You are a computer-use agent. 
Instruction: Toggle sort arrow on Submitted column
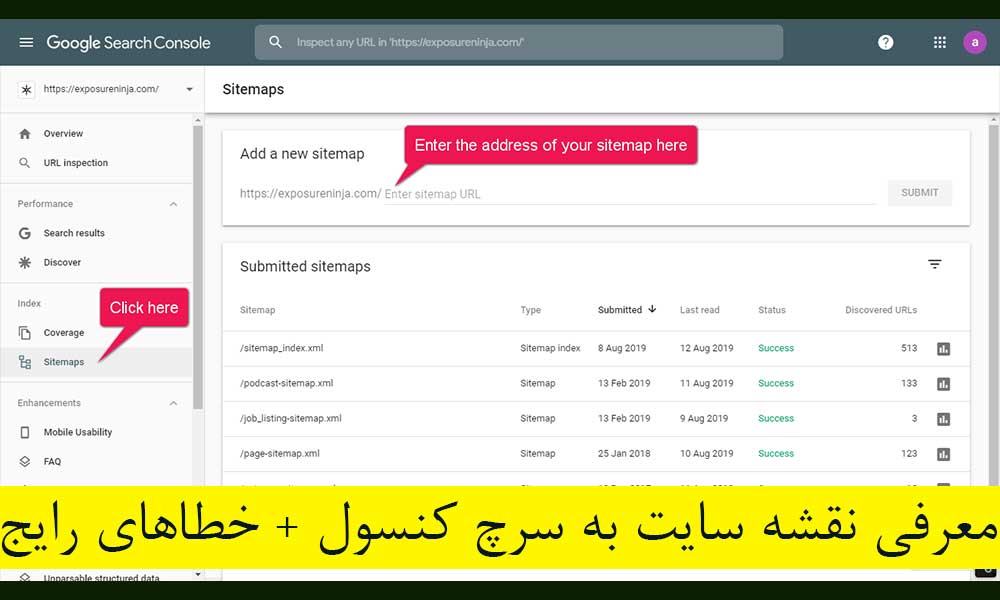[652, 309]
